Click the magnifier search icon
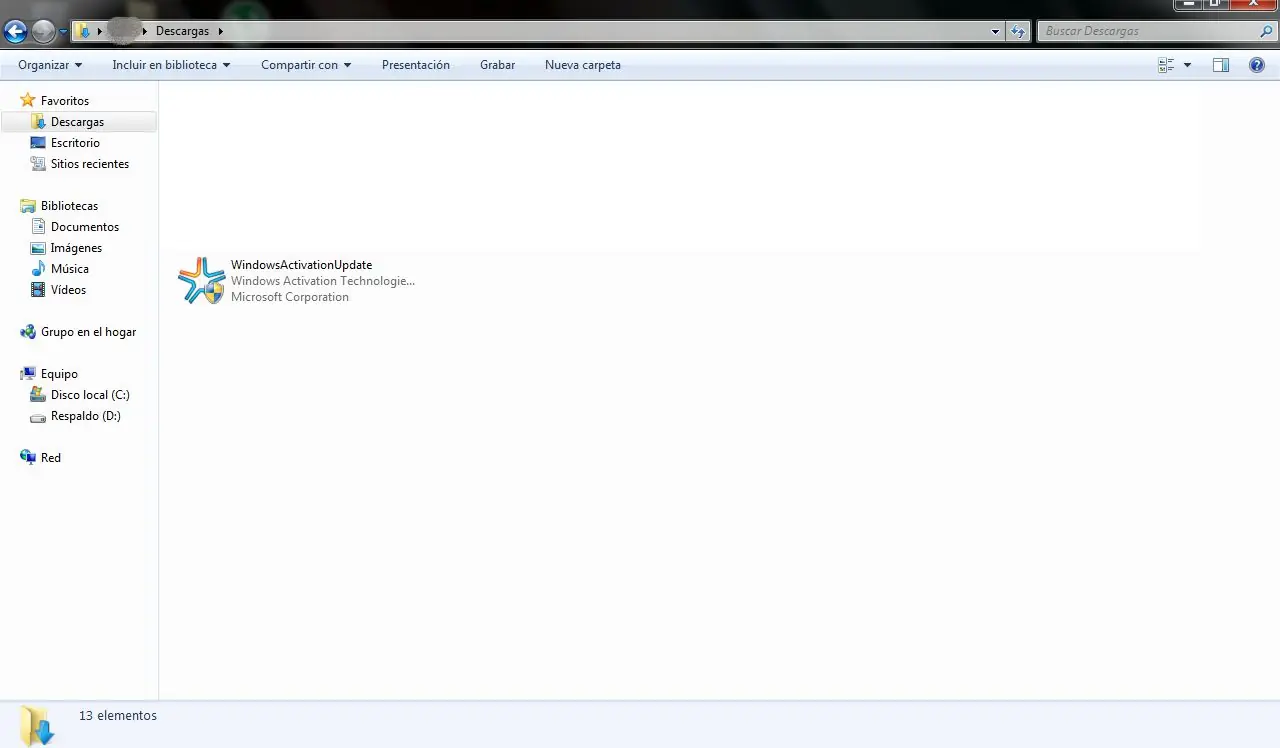Image resolution: width=1280 pixels, height=748 pixels. [x=1266, y=31]
